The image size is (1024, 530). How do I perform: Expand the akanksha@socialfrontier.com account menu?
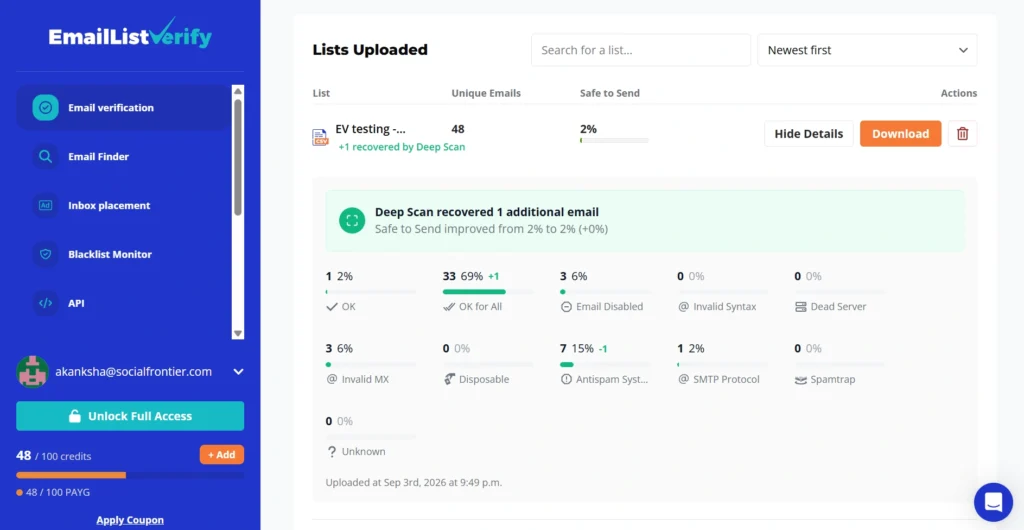(x=238, y=372)
